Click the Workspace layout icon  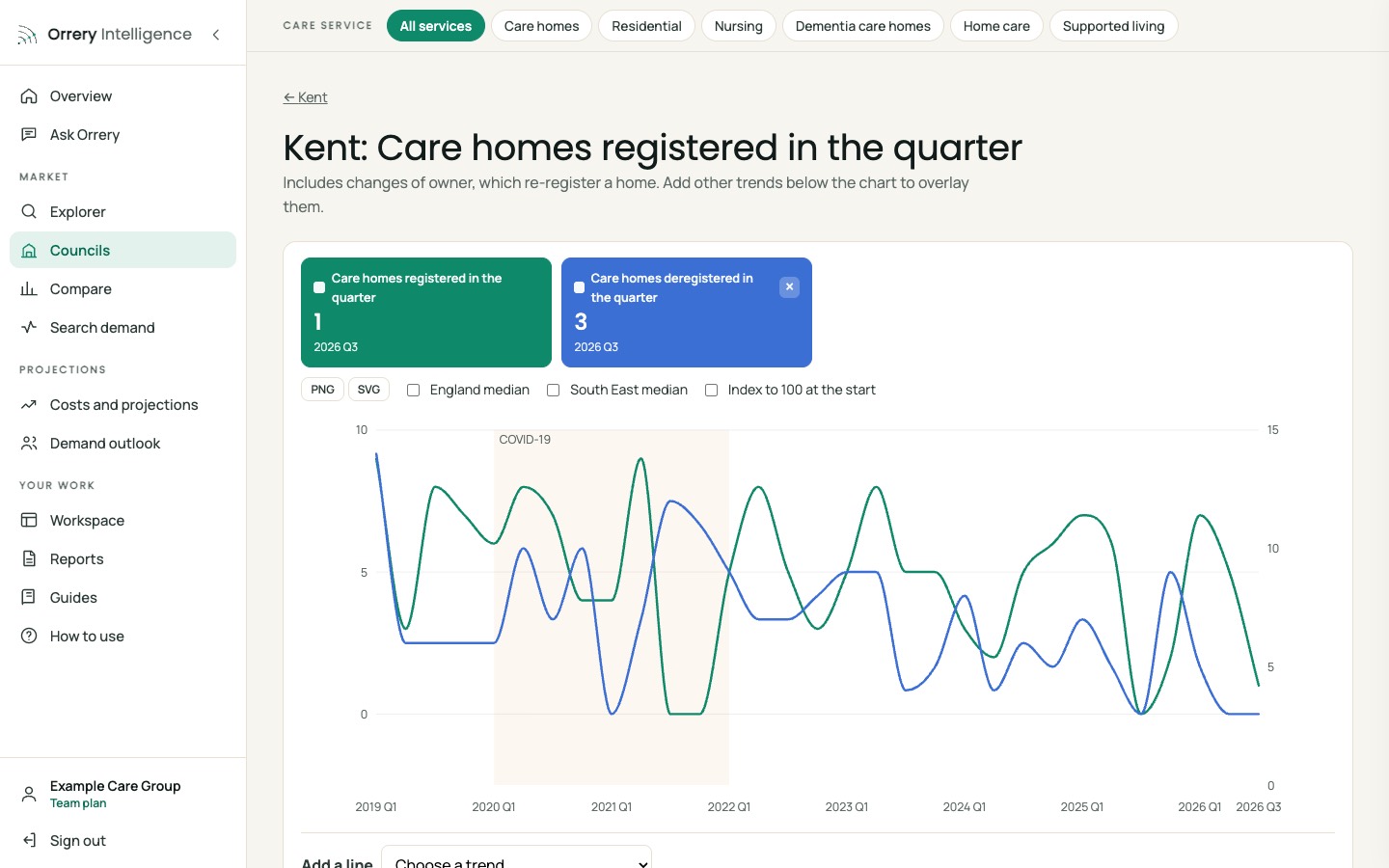(x=29, y=521)
